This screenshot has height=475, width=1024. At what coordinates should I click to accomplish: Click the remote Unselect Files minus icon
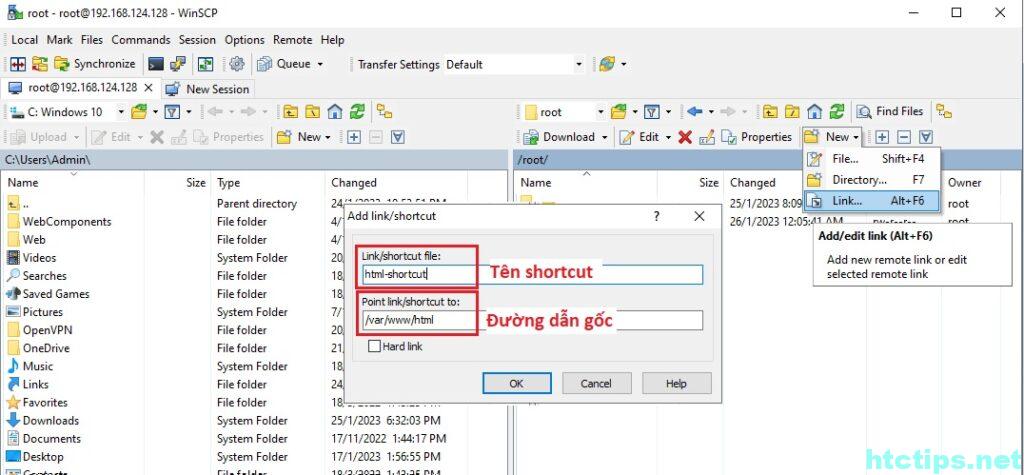(x=904, y=137)
